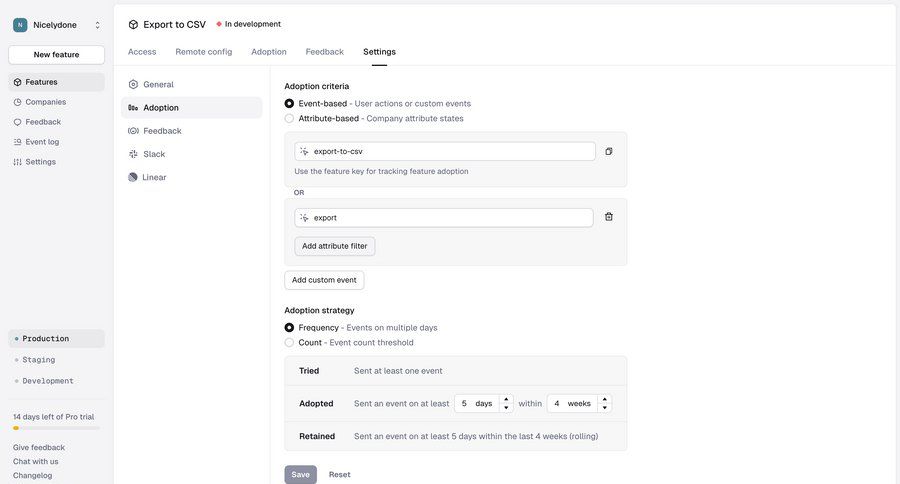The width and height of the screenshot is (900, 484).
Task: Decrease the weeks stepper value
Action: coord(604,408)
